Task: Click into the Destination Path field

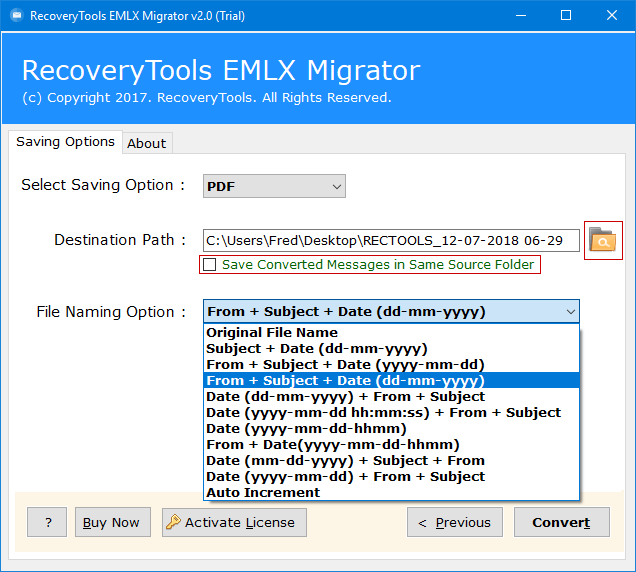Action: (391, 241)
